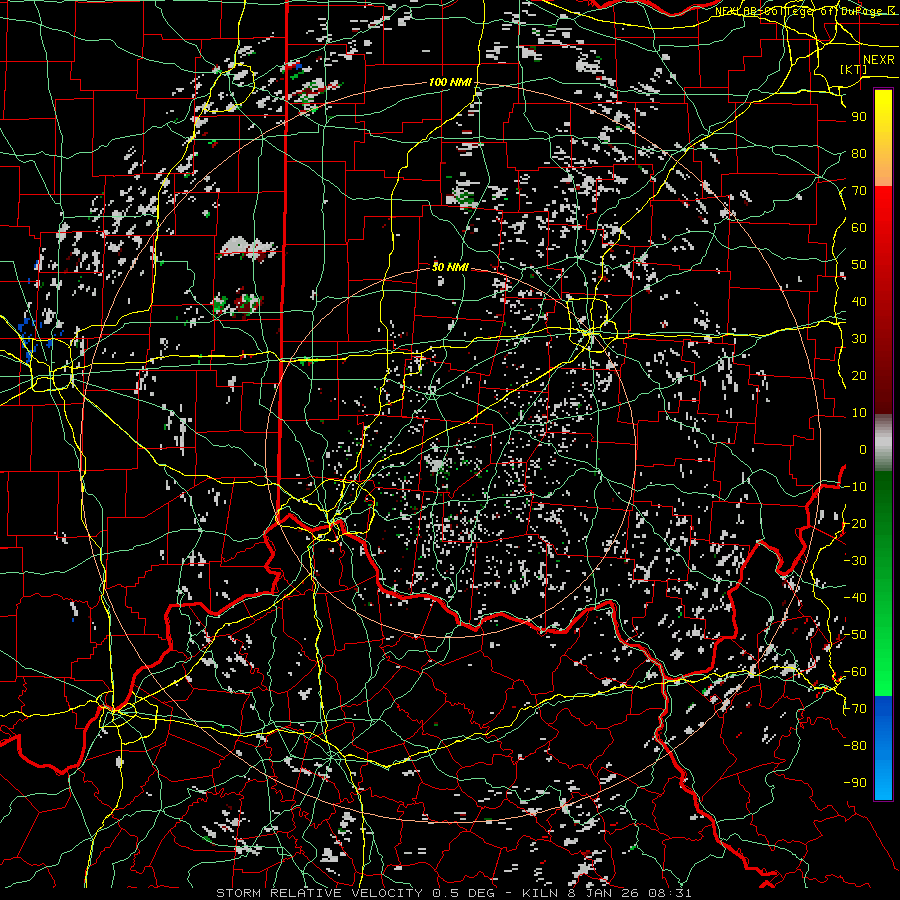Click the 30 value on the velocity scale

coord(859,339)
